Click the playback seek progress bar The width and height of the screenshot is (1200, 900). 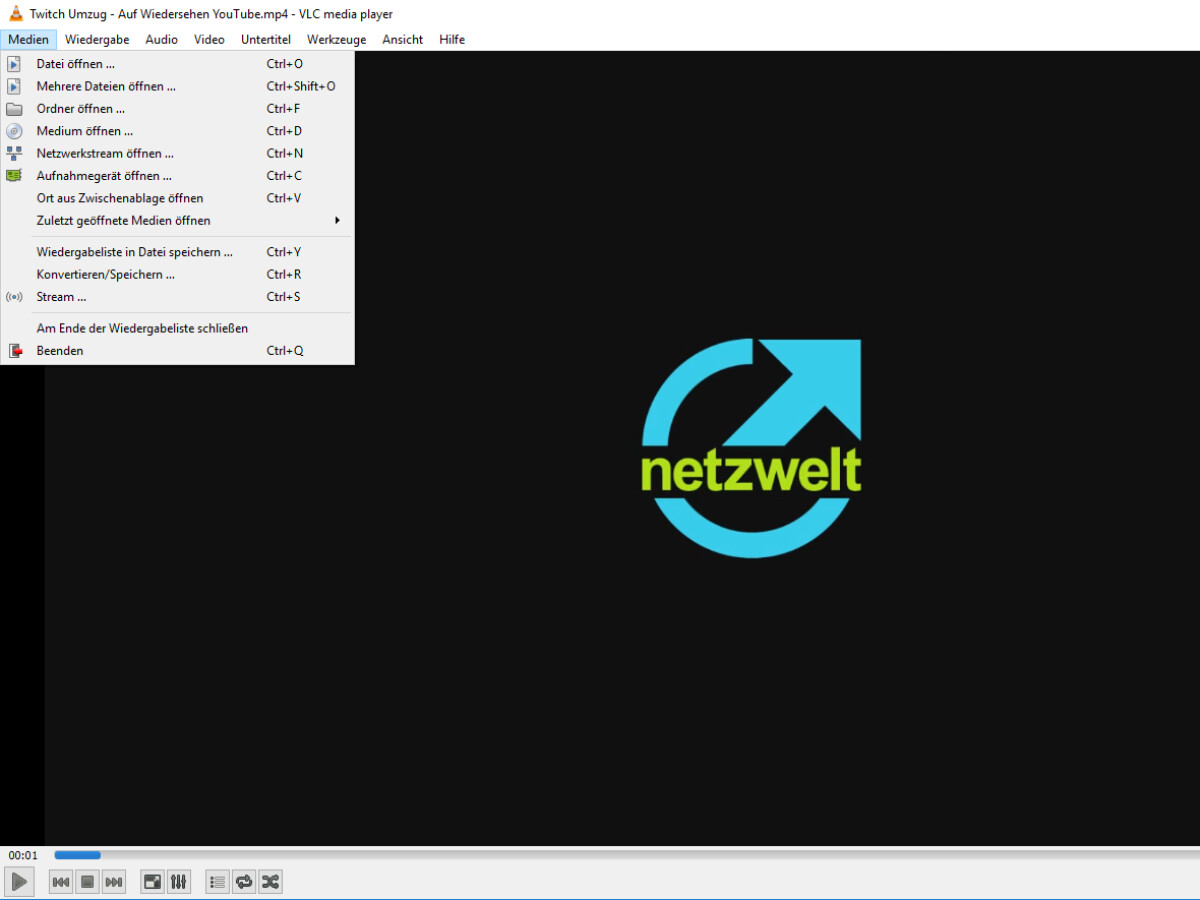pyautogui.click(x=625, y=855)
